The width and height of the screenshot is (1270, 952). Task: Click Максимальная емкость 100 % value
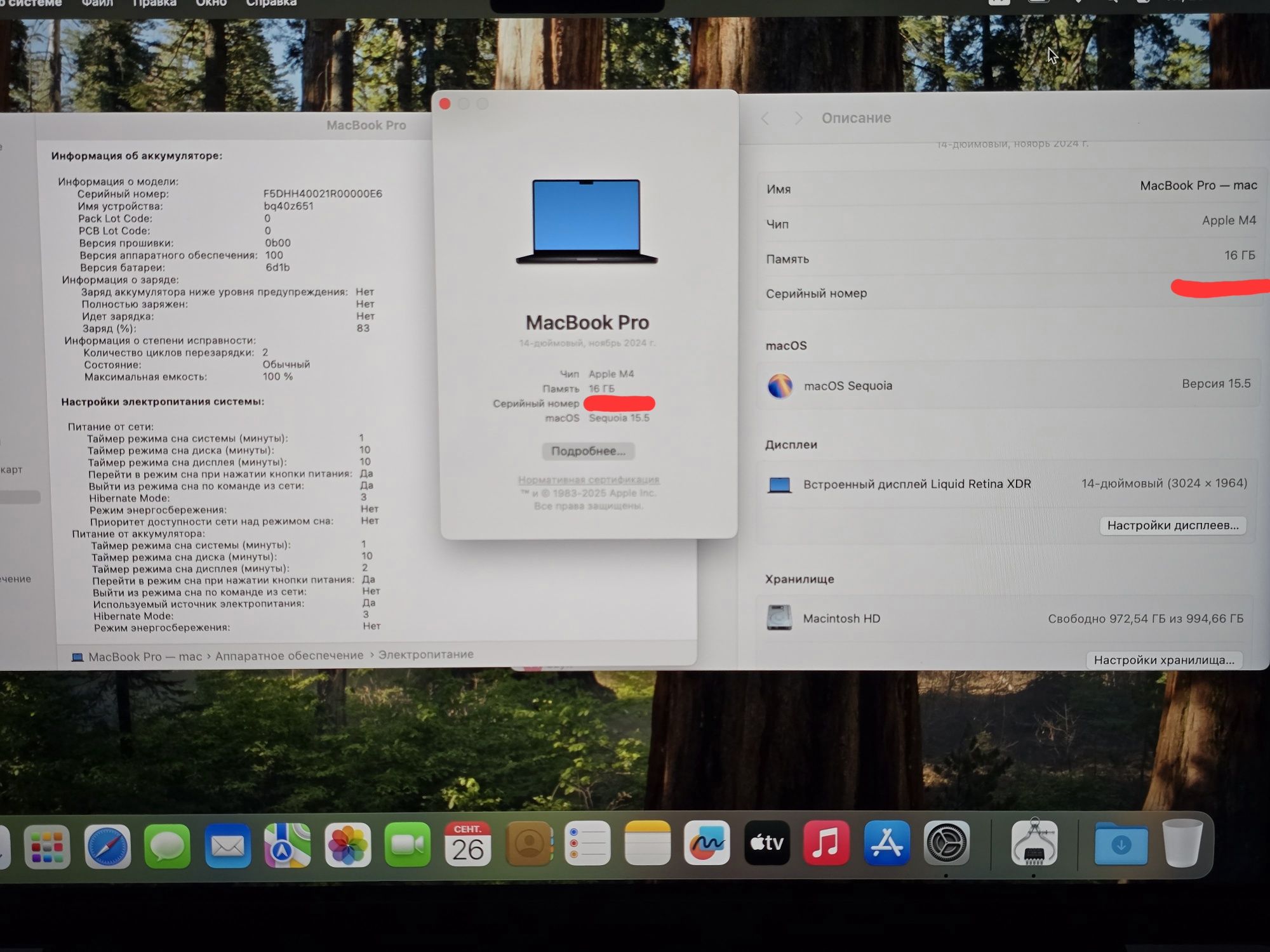[277, 377]
